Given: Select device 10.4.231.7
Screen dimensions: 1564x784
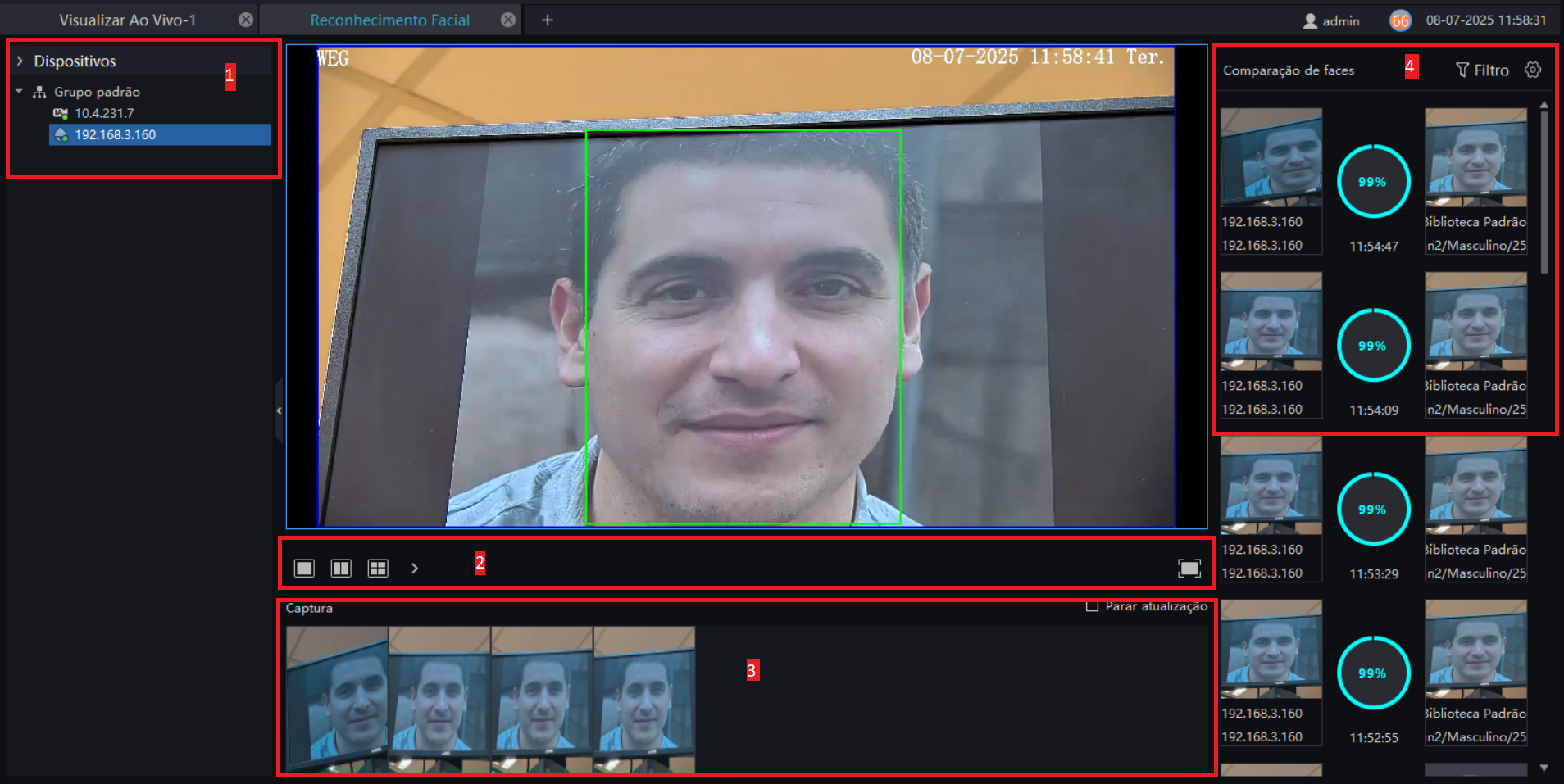Looking at the screenshot, I should [x=104, y=113].
